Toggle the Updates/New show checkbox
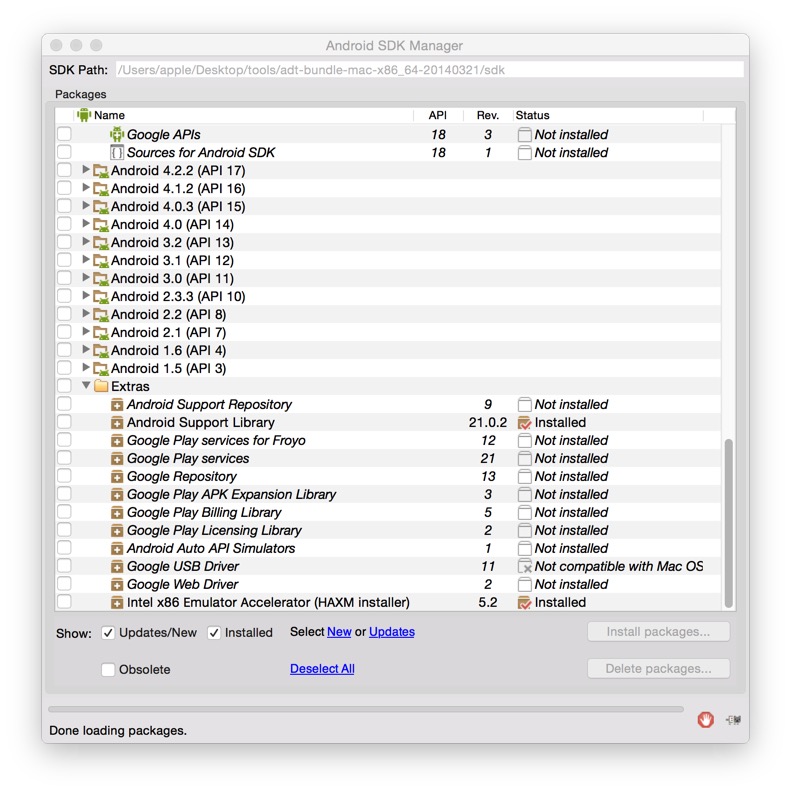The width and height of the screenshot is (791, 793). click(108, 633)
